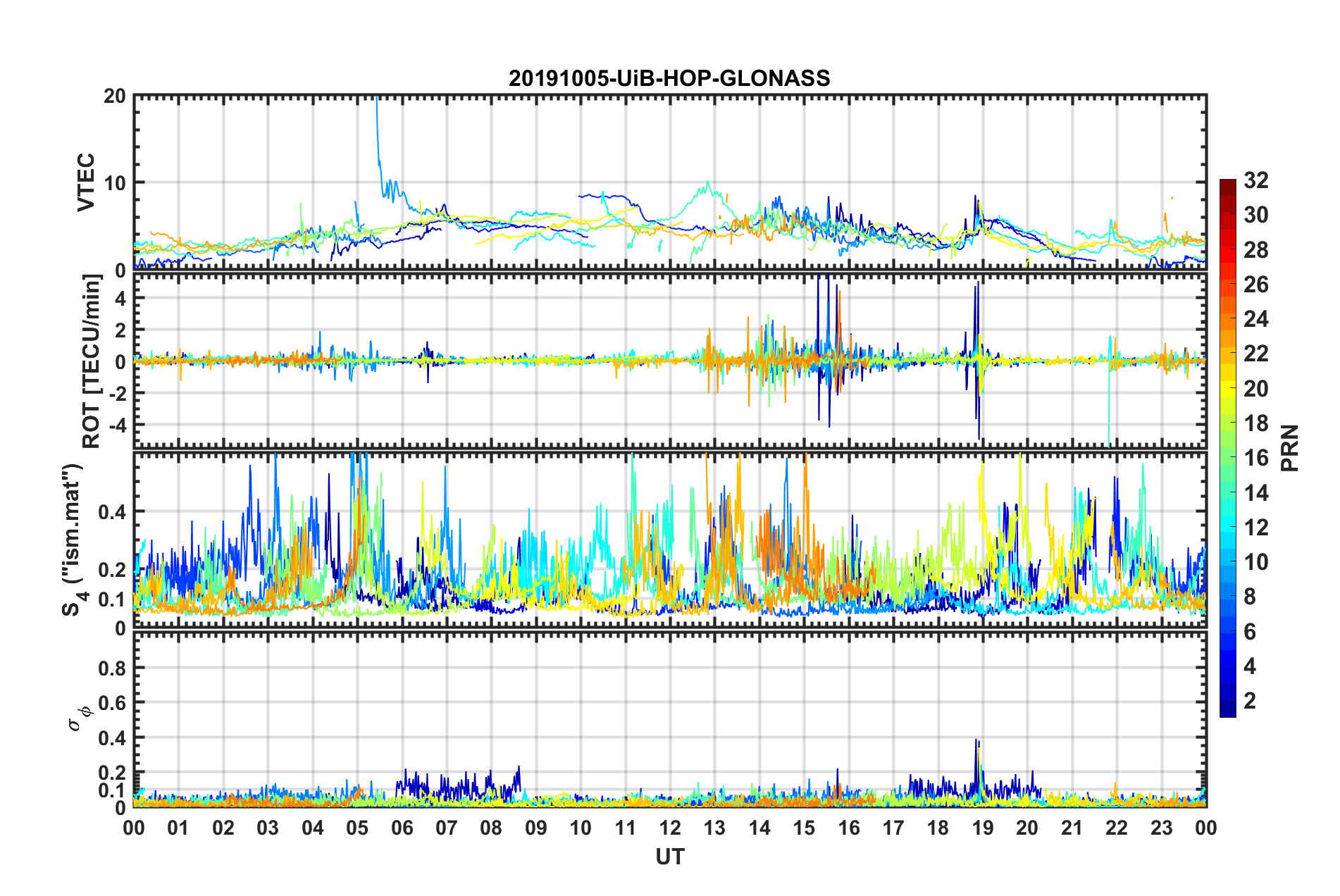The image size is (1340, 896).
Task: Click UT axis tick label 09
Action: click(x=536, y=828)
